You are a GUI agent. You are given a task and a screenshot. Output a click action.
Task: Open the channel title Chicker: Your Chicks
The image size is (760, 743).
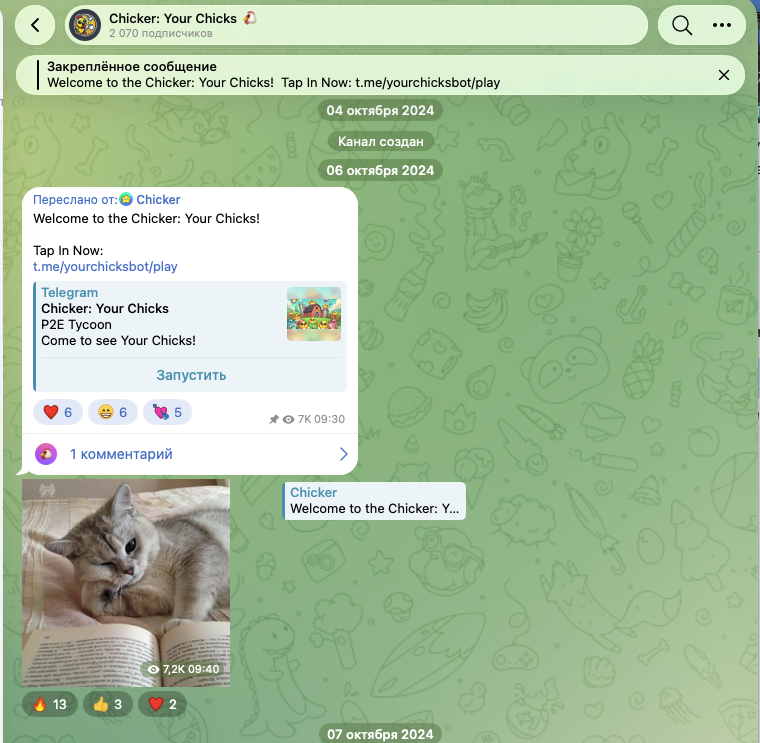pos(173,18)
